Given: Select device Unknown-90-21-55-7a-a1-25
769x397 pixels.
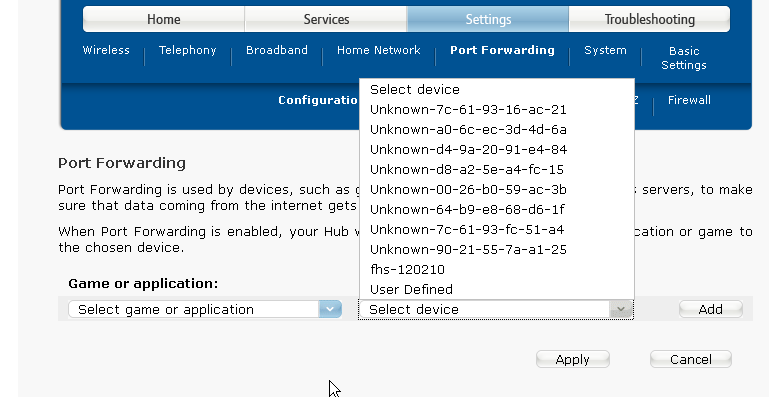Looking at the screenshot, I should coord(497,249).
